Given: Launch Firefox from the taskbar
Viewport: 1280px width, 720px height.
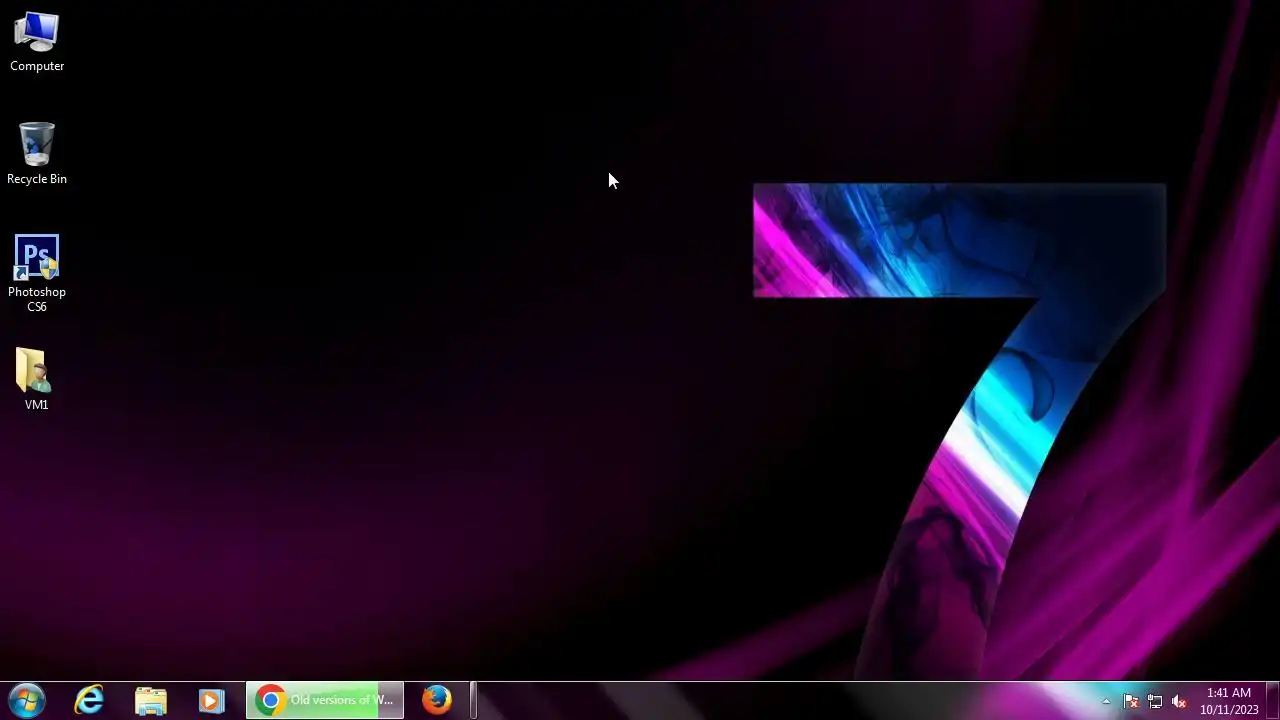Looking at the screenshot, I should click(x=437, y=700).
